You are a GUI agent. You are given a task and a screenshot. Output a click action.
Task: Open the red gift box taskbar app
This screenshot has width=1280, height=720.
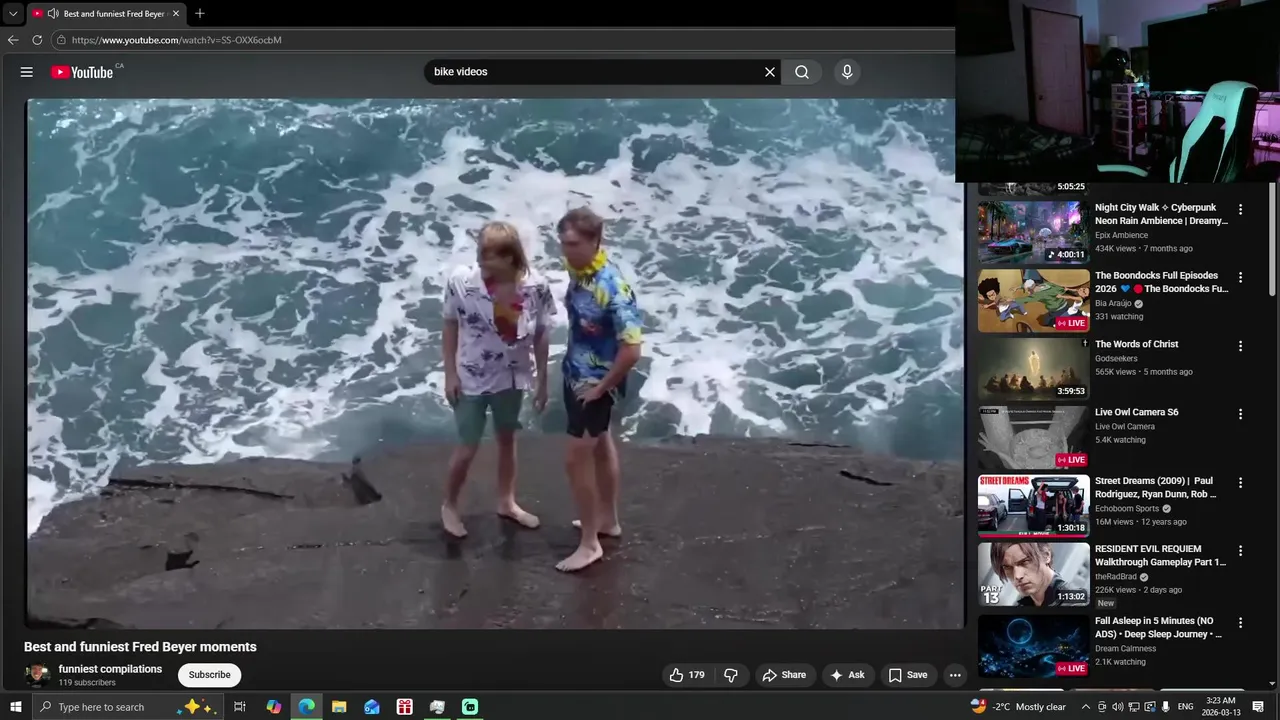coord(404,707)
